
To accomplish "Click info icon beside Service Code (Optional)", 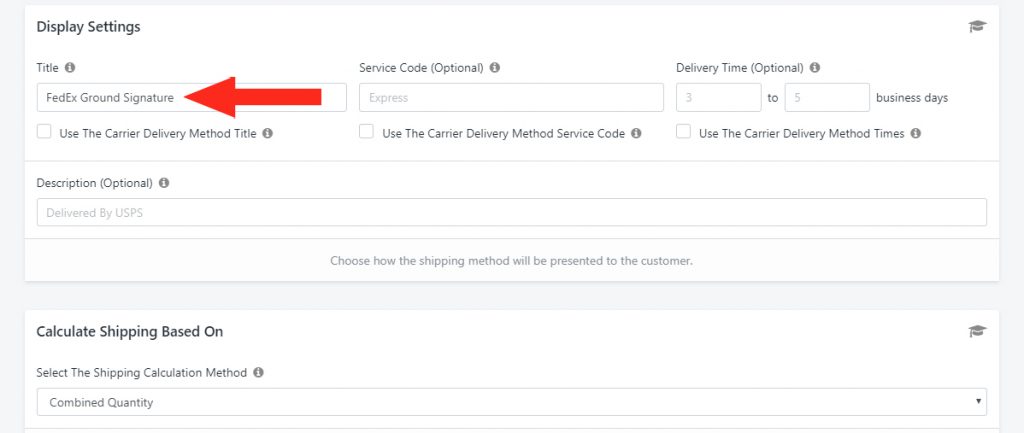I will [x=495, y=67].
